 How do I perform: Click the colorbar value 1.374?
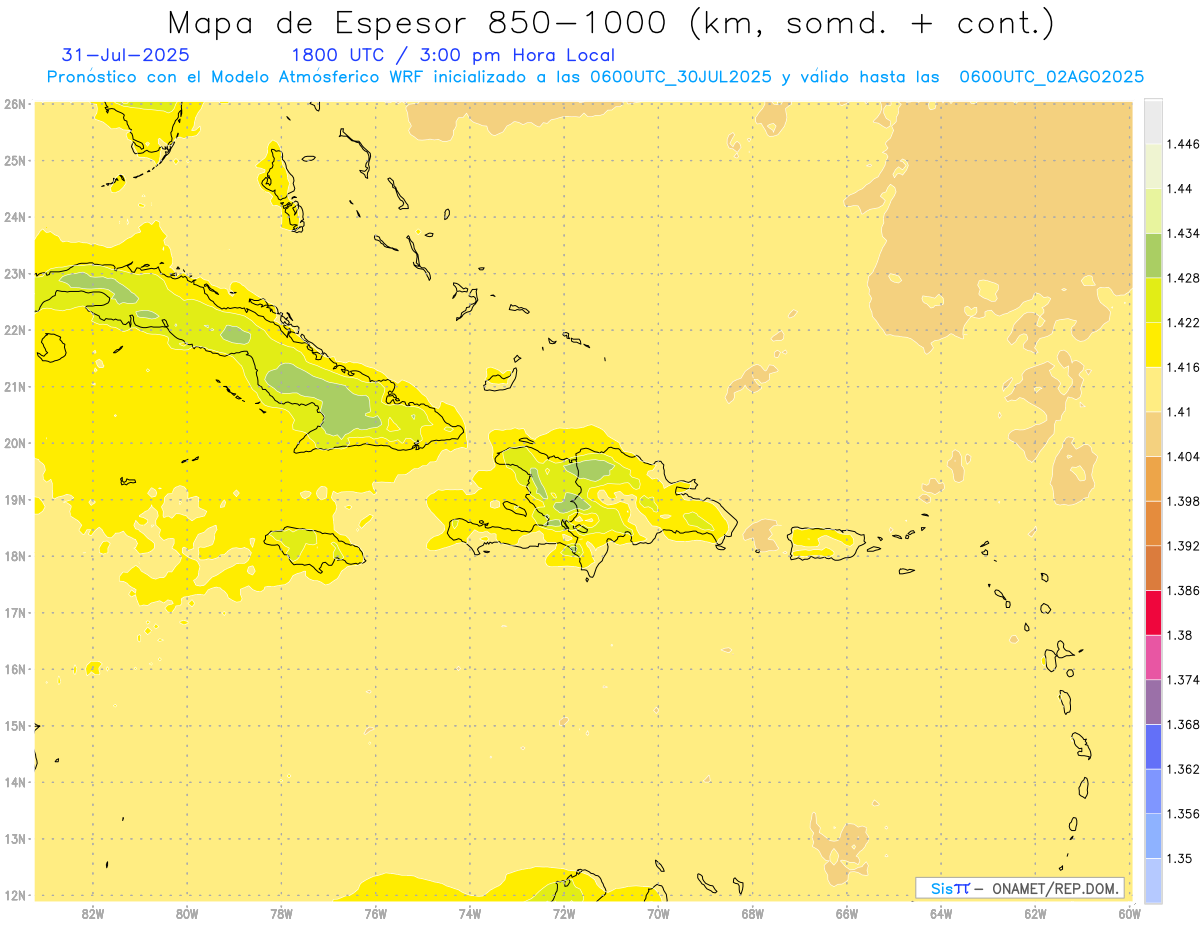1182,680
